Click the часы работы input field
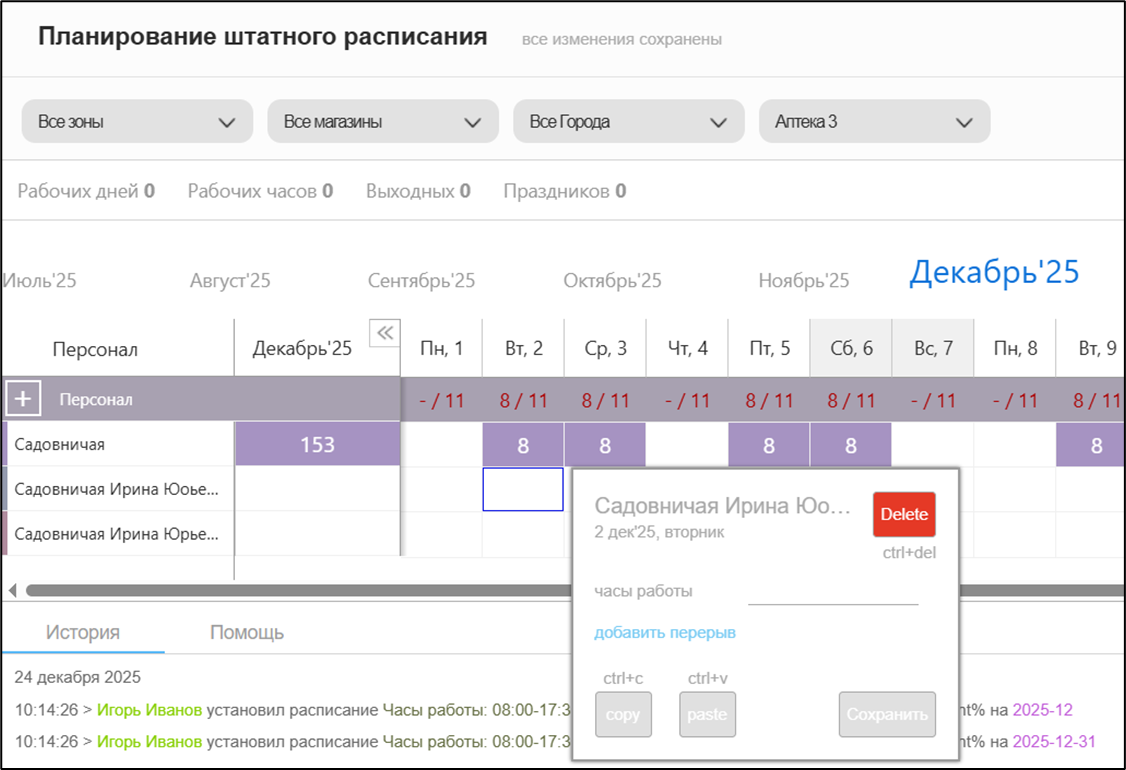The image size is (1126, 770). point(832,592)
